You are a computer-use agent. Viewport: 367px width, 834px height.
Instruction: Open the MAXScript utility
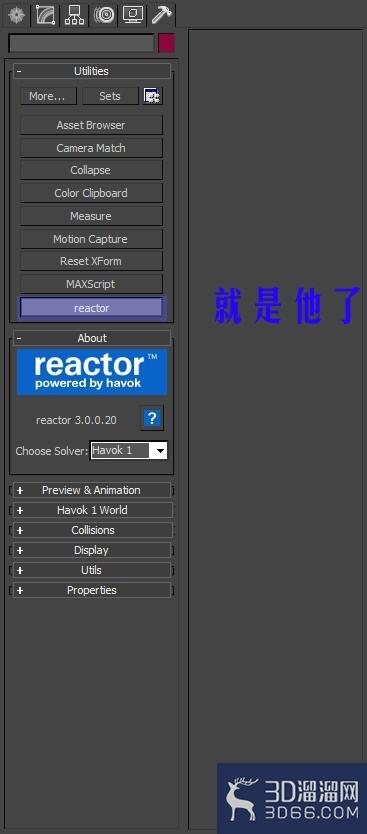coord(91,285)
